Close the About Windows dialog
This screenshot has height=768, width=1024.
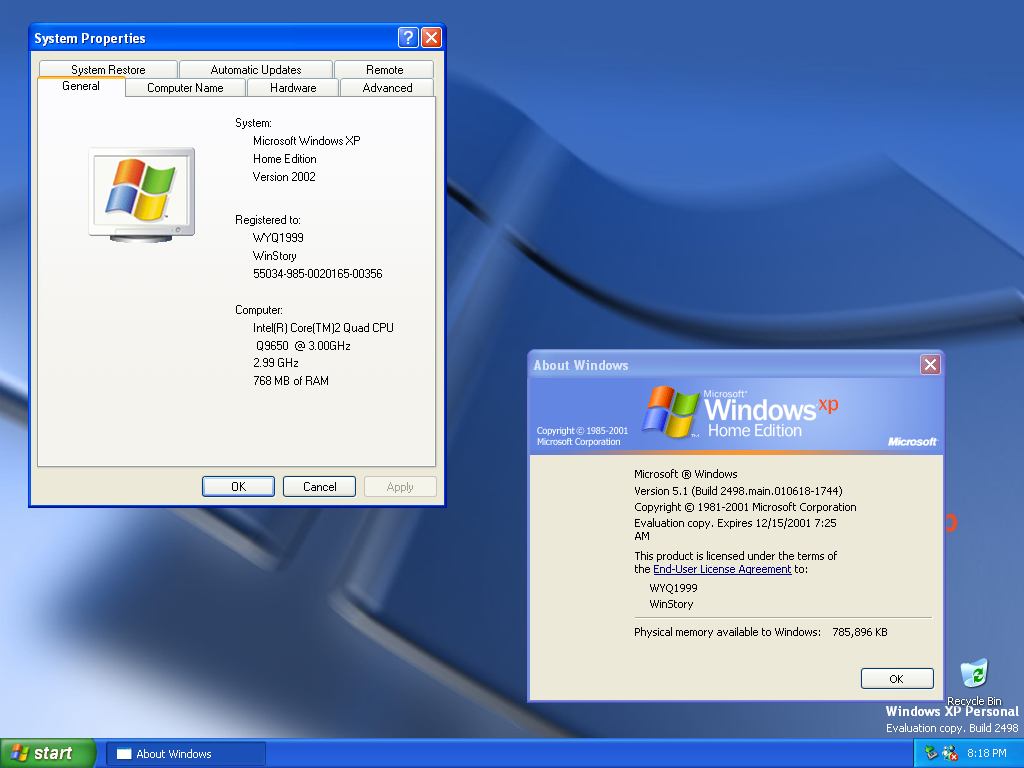coord(930,364)
